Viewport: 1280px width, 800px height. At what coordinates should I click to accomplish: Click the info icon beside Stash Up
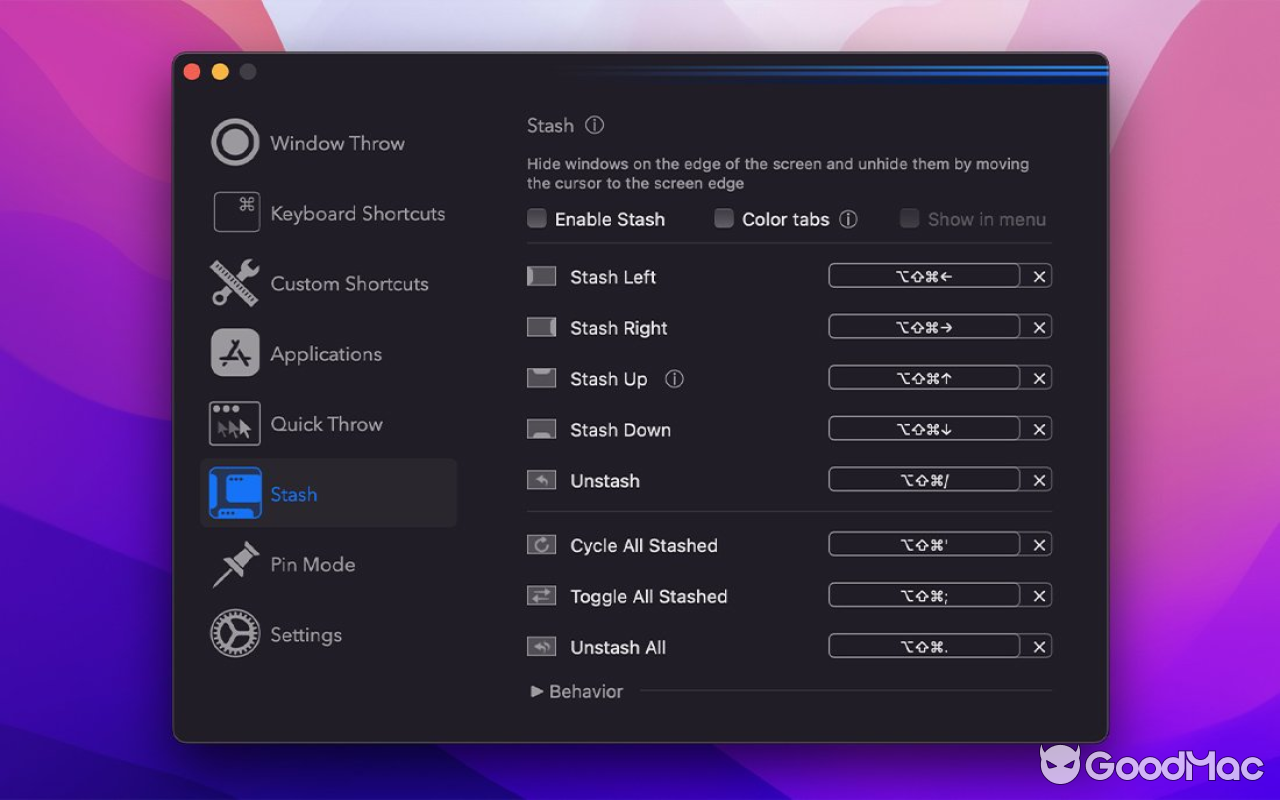(675, 379)
